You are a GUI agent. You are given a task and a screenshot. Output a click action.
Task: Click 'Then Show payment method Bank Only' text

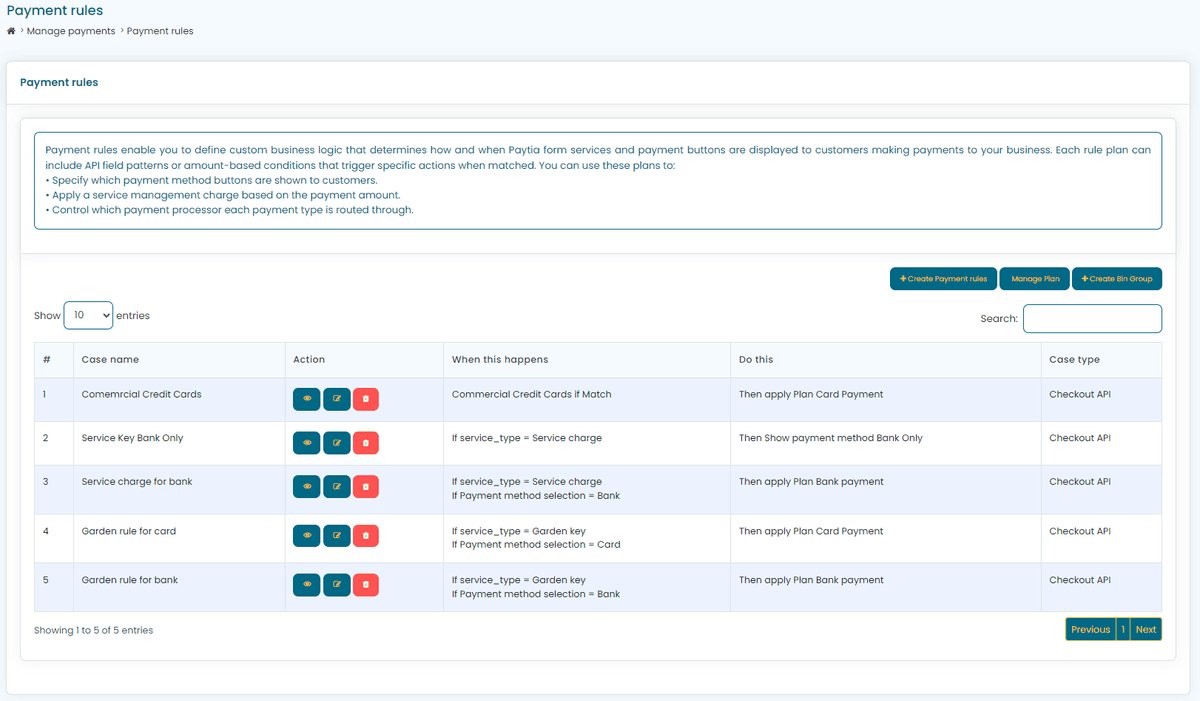click(831, 438)
